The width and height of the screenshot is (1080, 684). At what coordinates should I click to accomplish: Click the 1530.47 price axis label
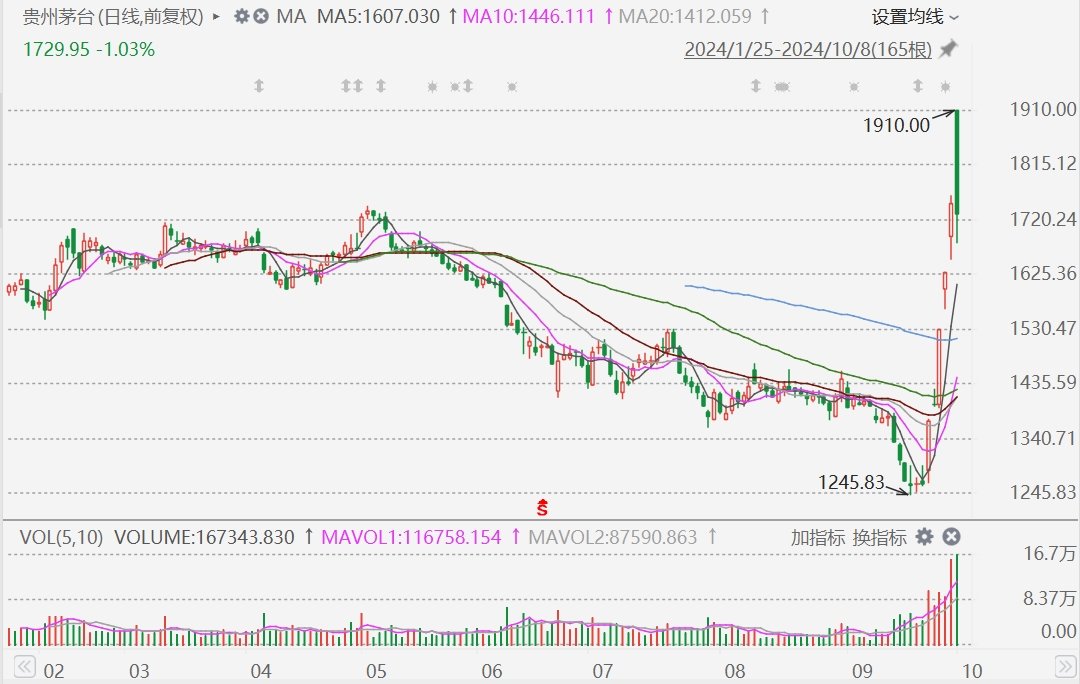click(1043, 328)
